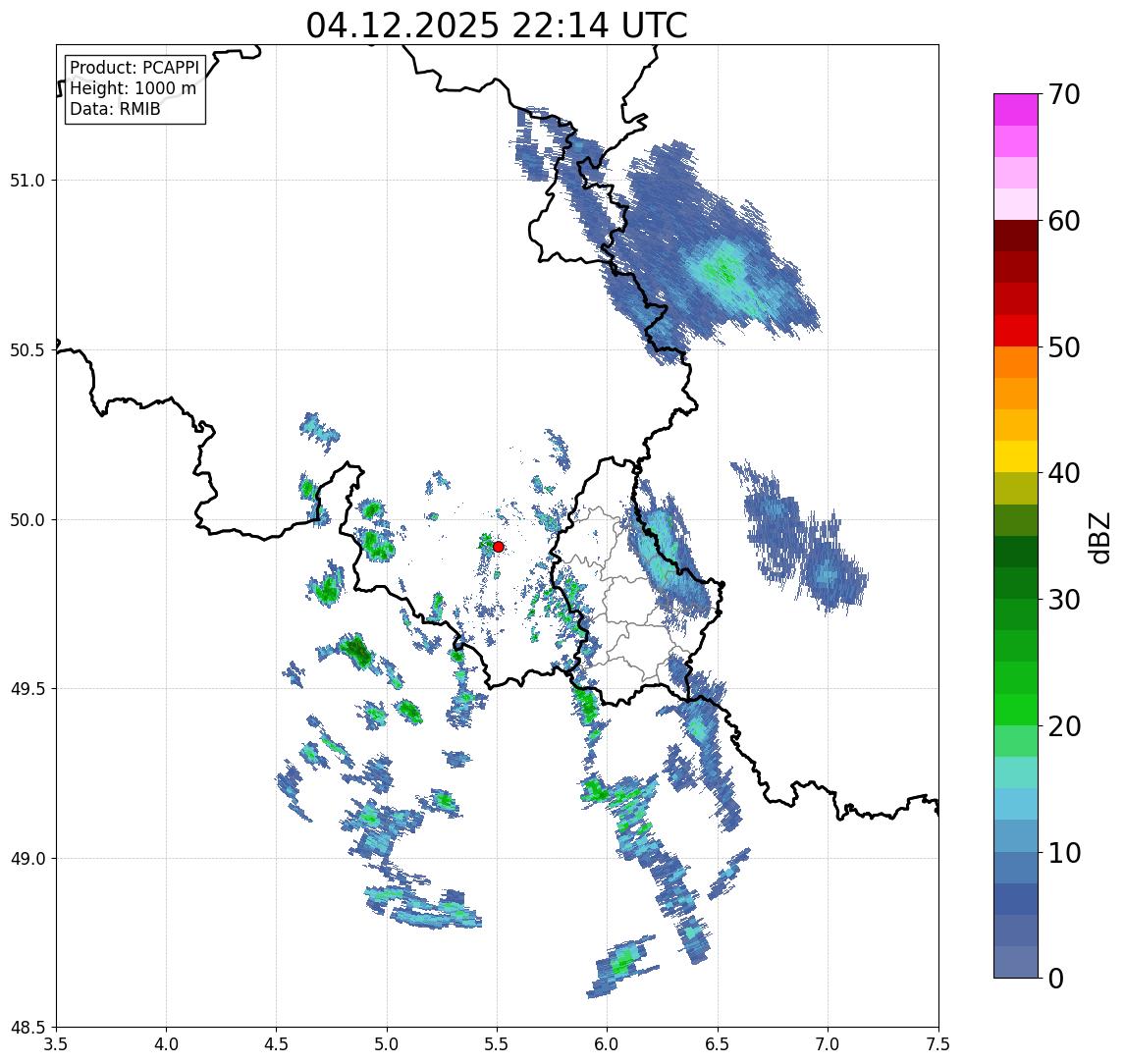Click the longitude axis label 6.0
1124x1064 pixels.
(608, 1044)
